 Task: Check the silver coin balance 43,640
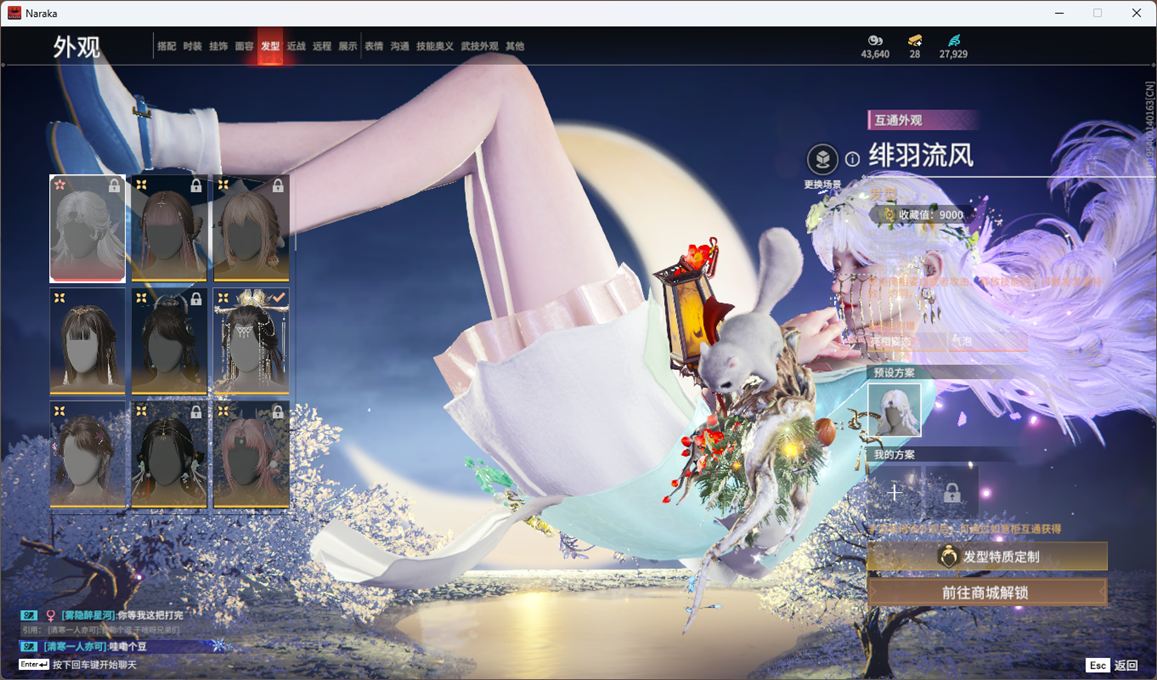point(875,47)
